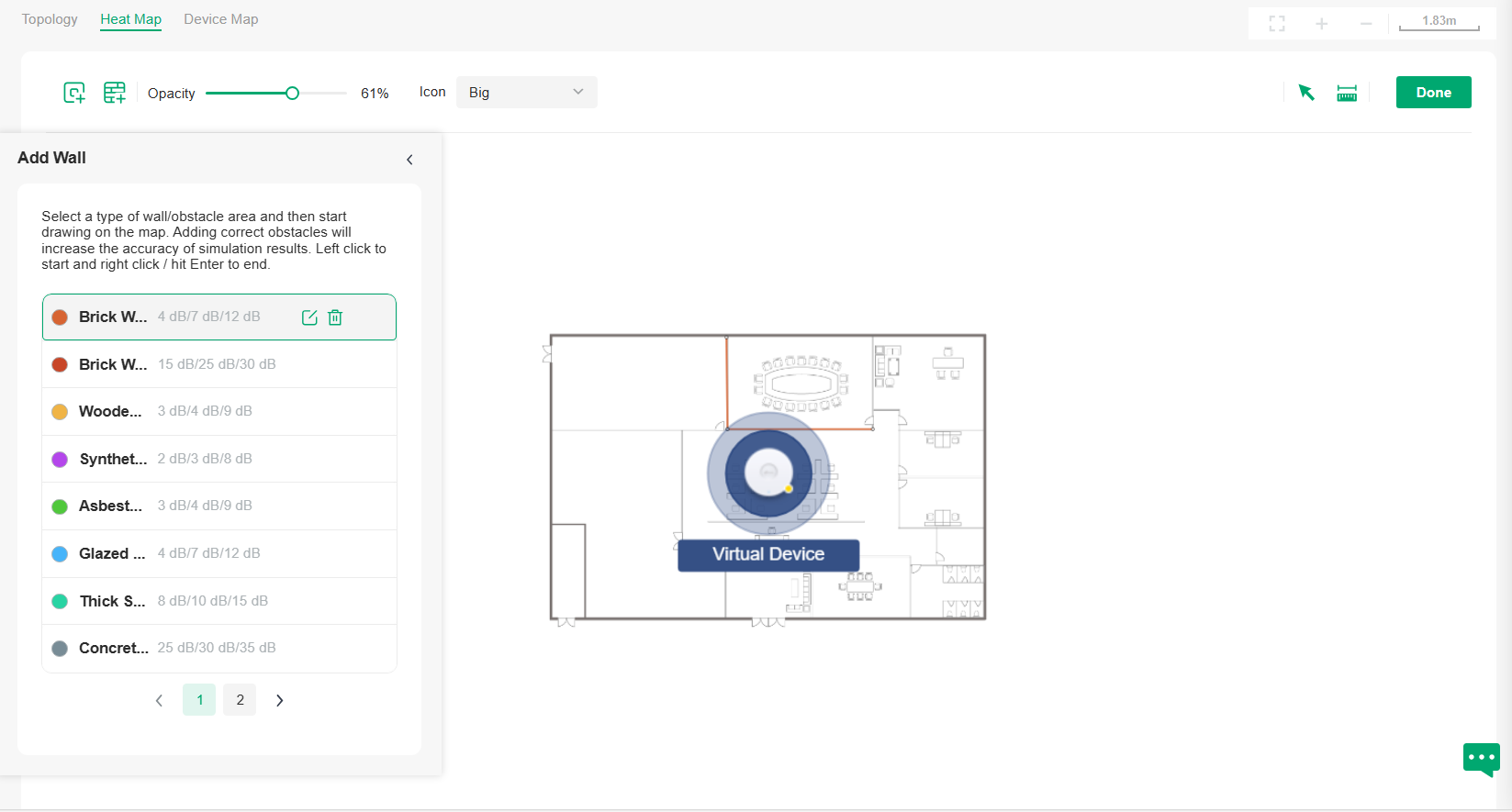Click the Done button

tap(1433, 93)
